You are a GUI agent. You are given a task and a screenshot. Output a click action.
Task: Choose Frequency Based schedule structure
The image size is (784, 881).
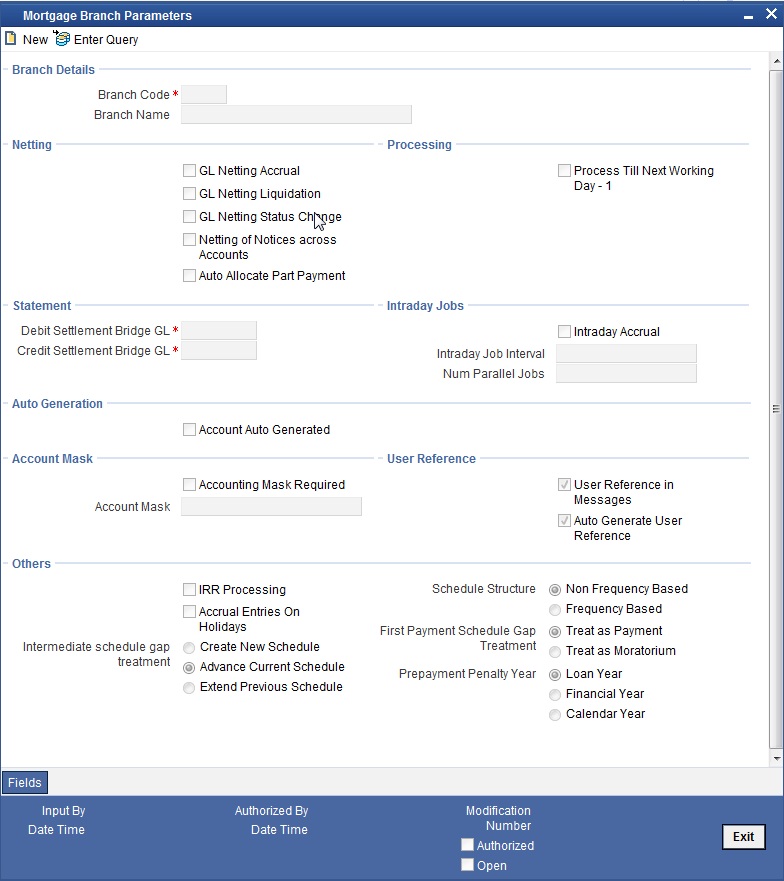click(x=555, y=610)
